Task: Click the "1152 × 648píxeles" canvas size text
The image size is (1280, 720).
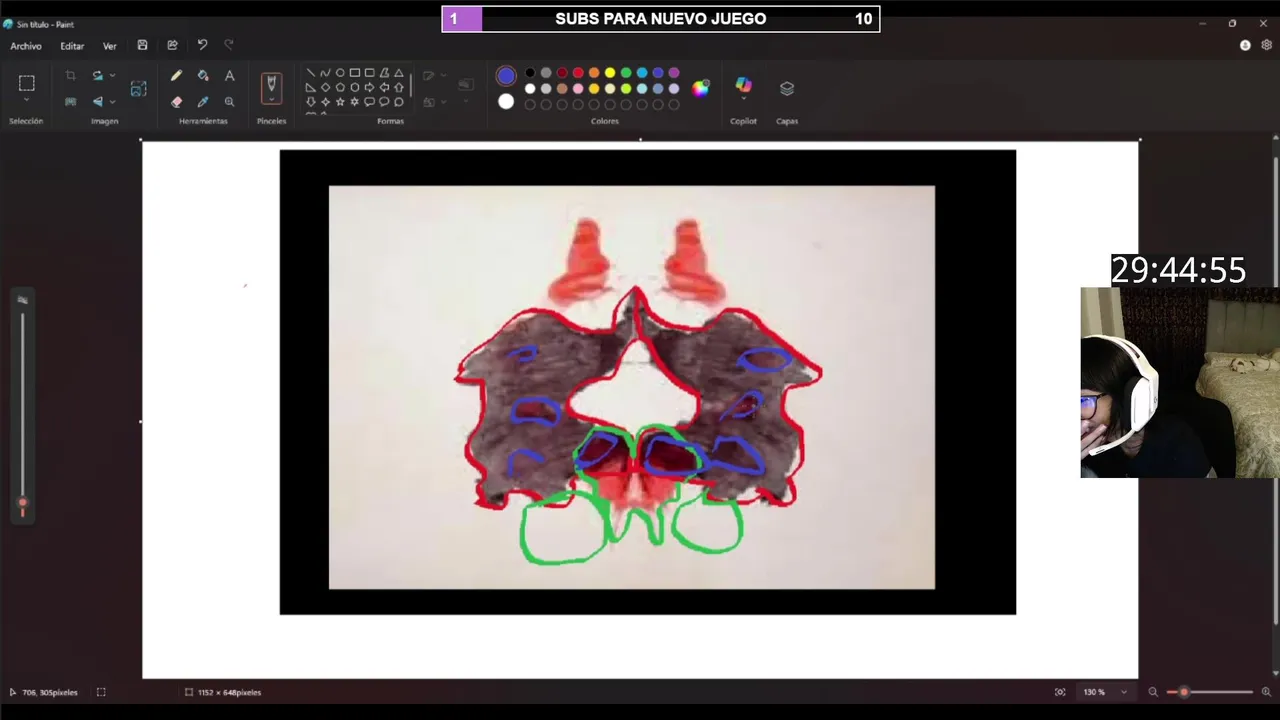Action: click(x=229, y=692)
